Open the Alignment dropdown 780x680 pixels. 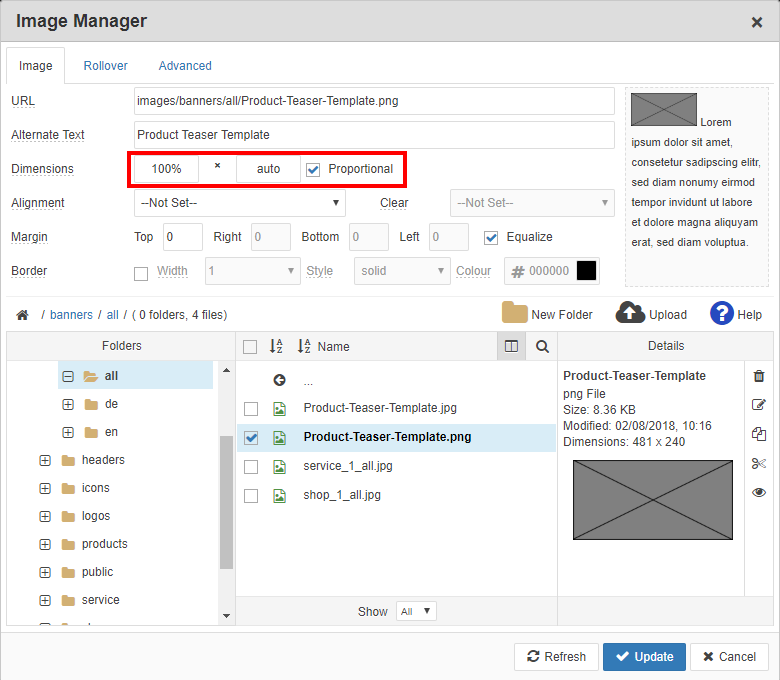point(240,203)
